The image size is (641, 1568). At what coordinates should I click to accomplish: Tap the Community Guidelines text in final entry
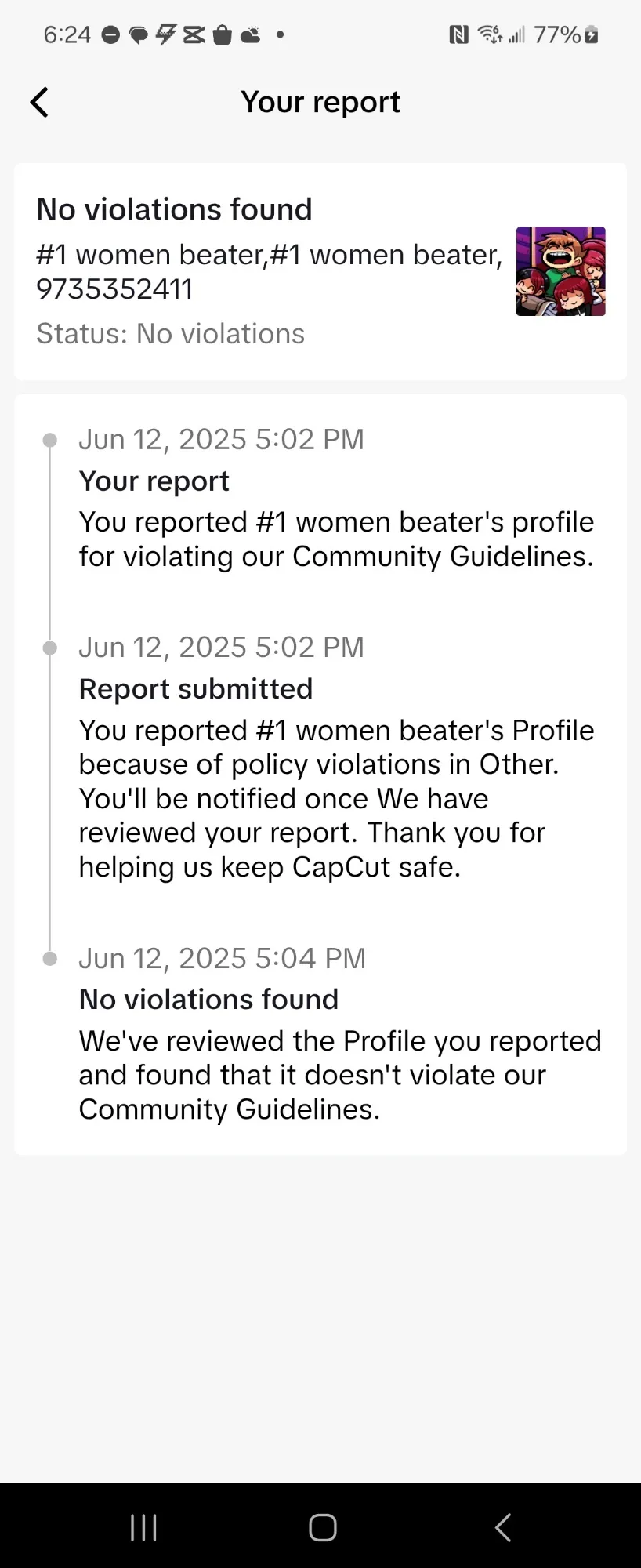click(x=229, y=1109)
